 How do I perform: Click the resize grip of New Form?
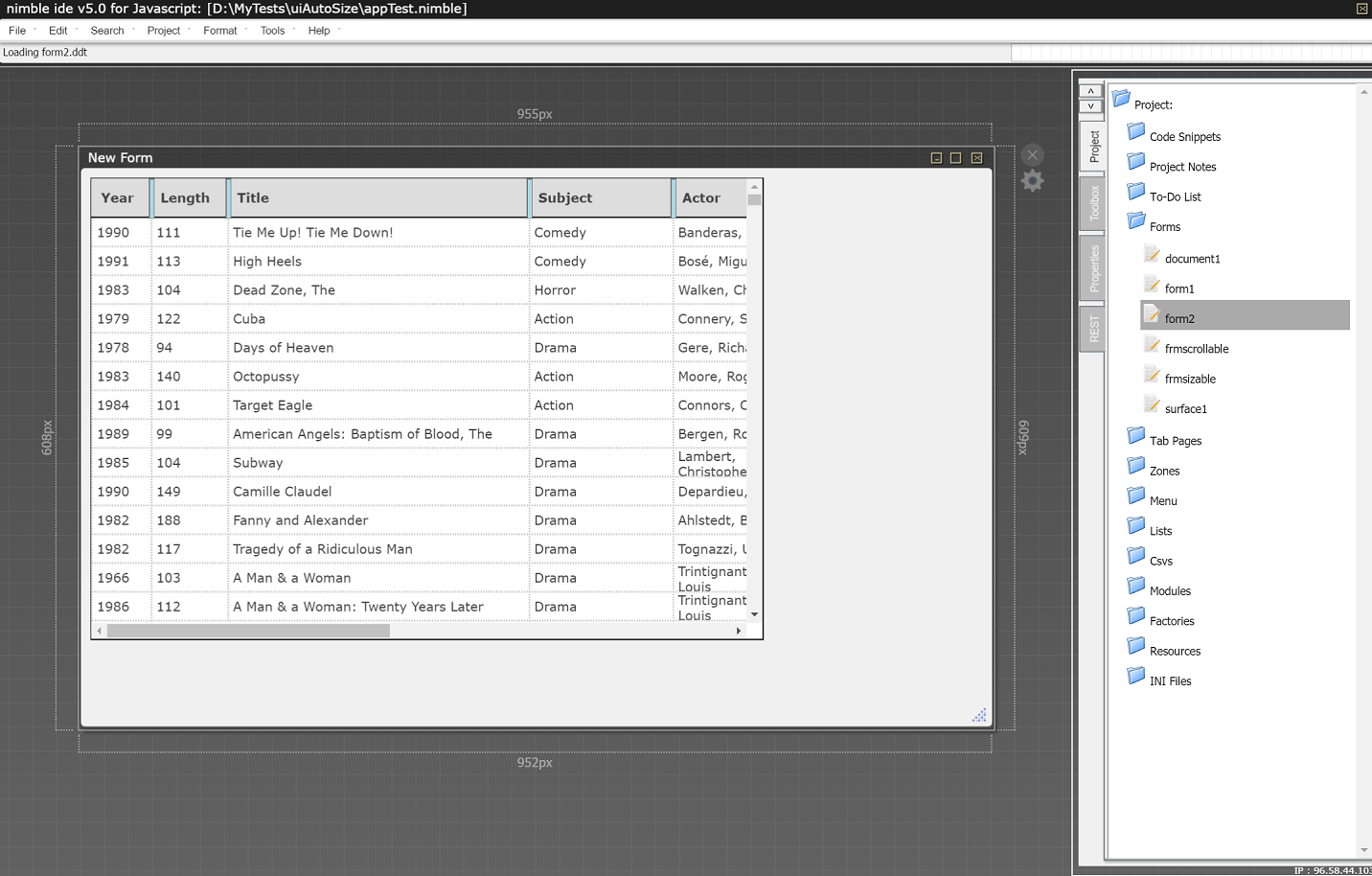(x=979, y=715)
